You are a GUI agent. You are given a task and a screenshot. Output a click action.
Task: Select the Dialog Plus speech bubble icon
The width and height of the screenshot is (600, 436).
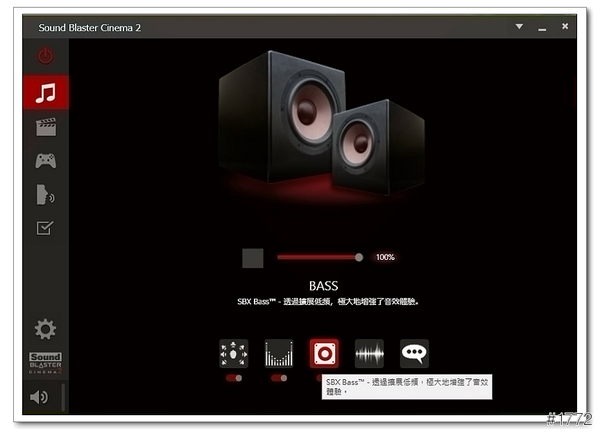(x=414, y=353)
